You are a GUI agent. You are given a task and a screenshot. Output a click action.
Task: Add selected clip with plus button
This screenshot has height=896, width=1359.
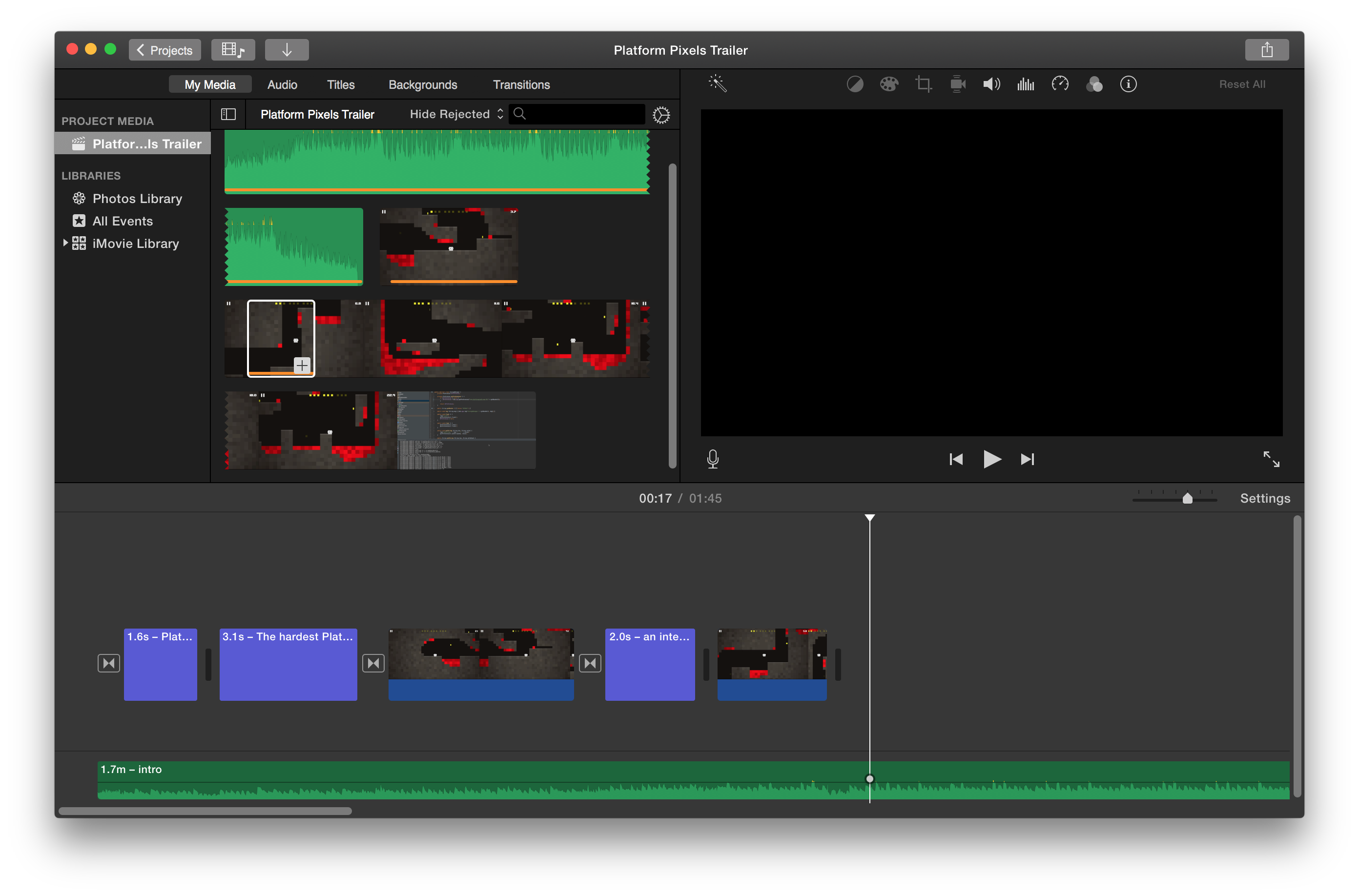coord(302,365)
